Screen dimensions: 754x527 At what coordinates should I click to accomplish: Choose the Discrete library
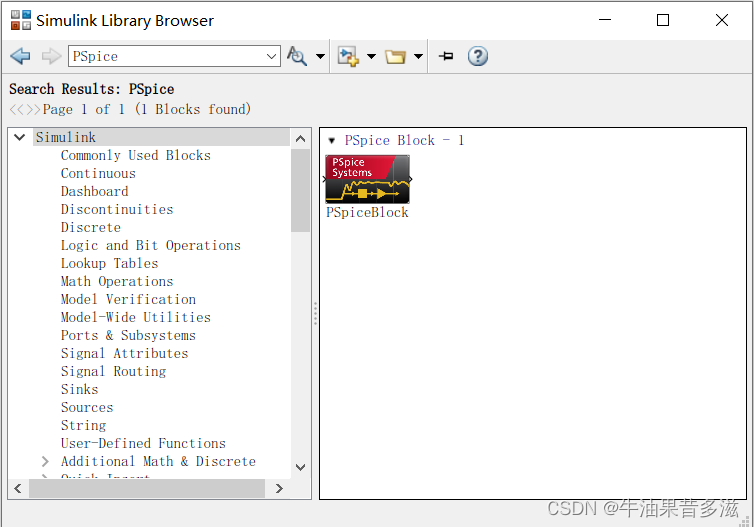(90, 227)
